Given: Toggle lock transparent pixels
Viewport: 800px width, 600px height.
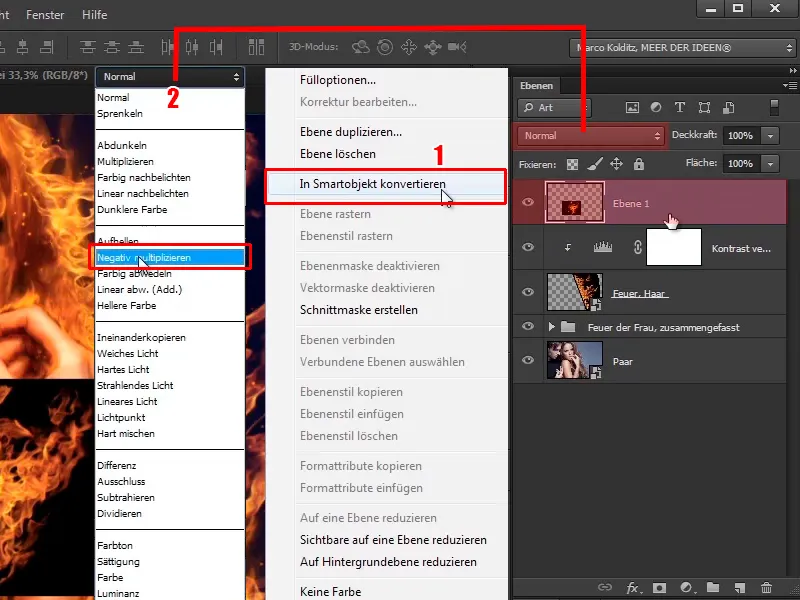Looking at the screenshot, I should 572,164.
